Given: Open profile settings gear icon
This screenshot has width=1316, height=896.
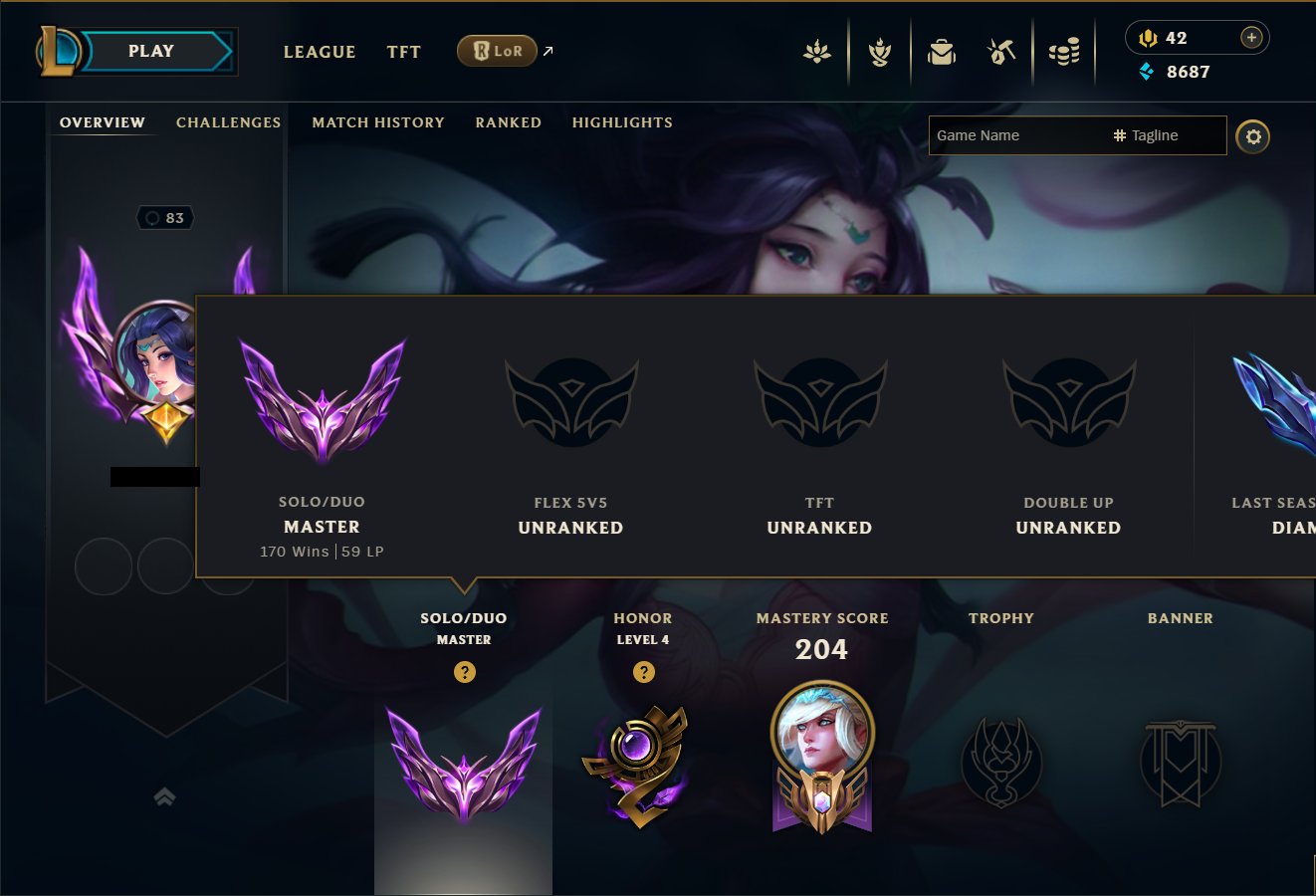Looking at the screenshot, I should point(1253,136).
